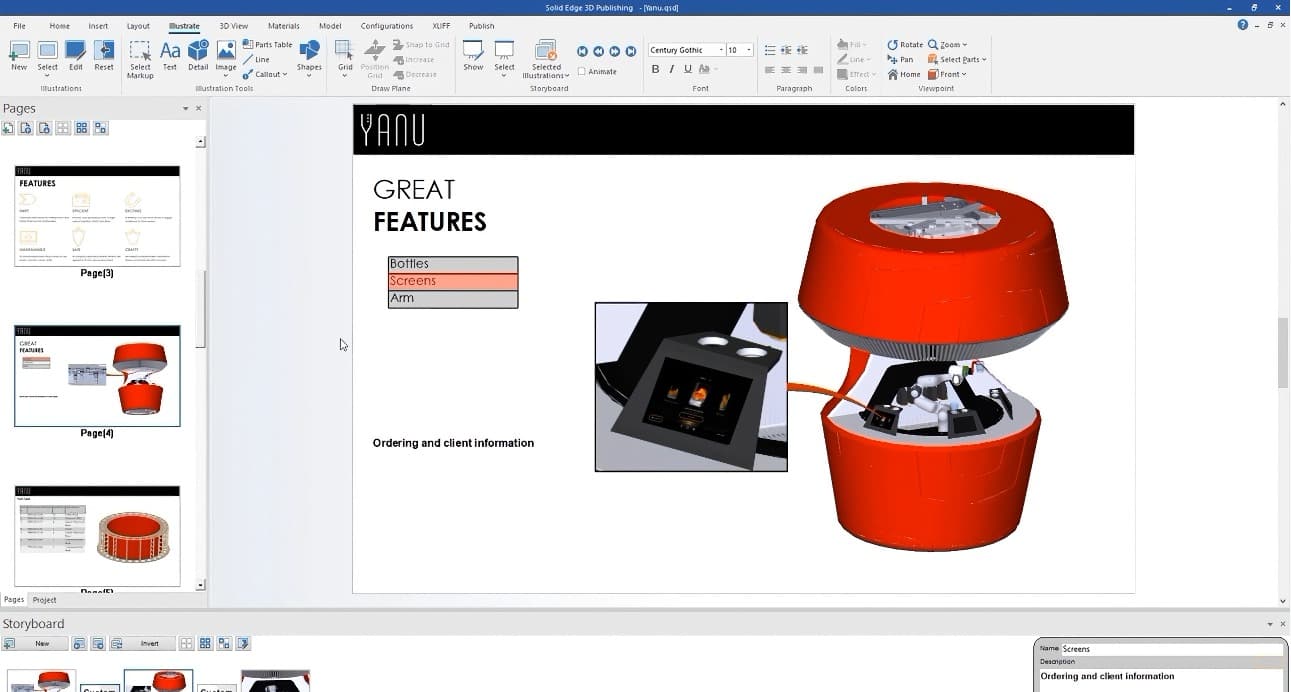Choose the Select Markup tool

pos(140,59)
